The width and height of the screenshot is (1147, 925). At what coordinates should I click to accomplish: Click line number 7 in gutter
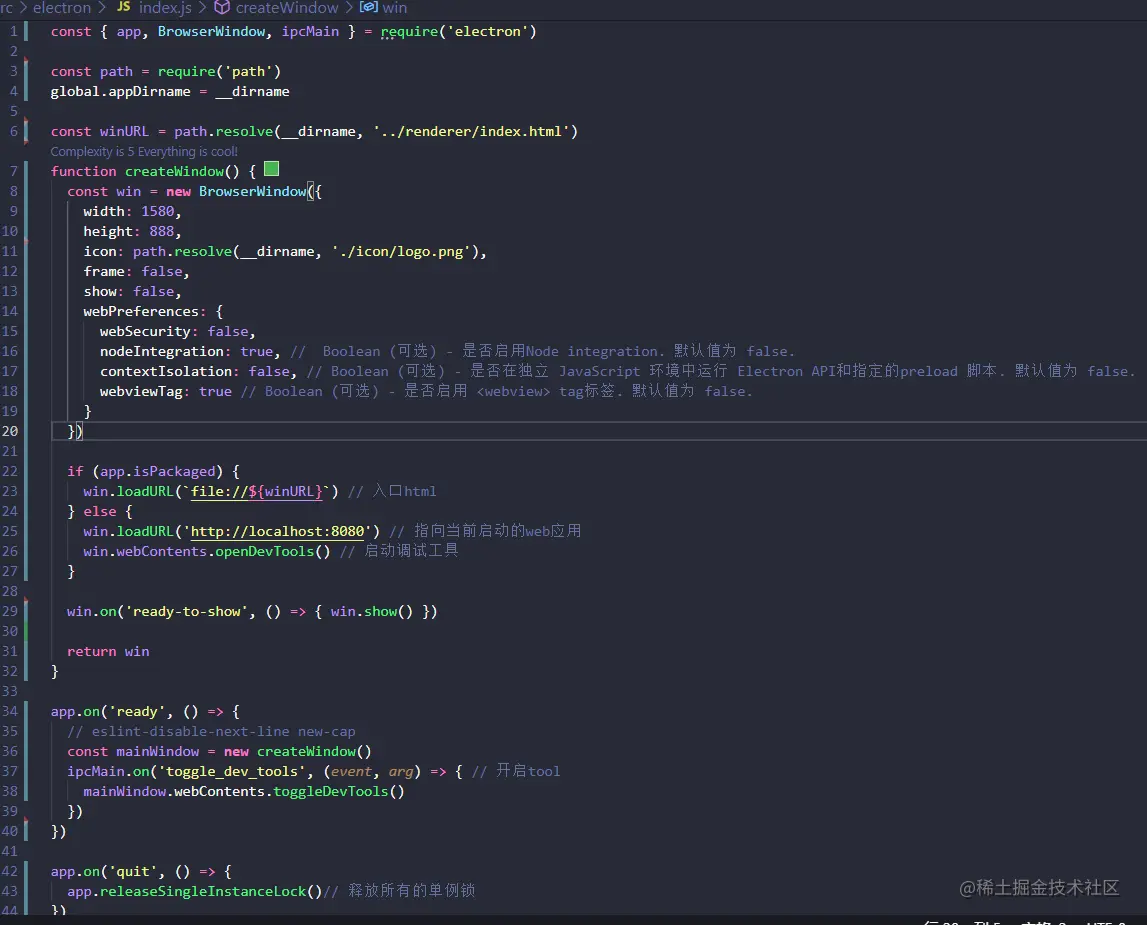pyautogui.click(x=14, y=171)
